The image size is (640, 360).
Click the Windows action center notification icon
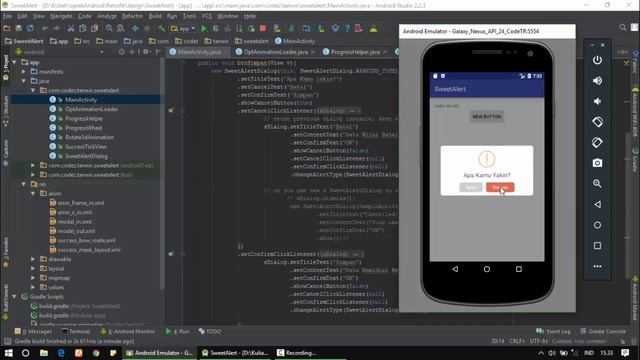[625, 353]
